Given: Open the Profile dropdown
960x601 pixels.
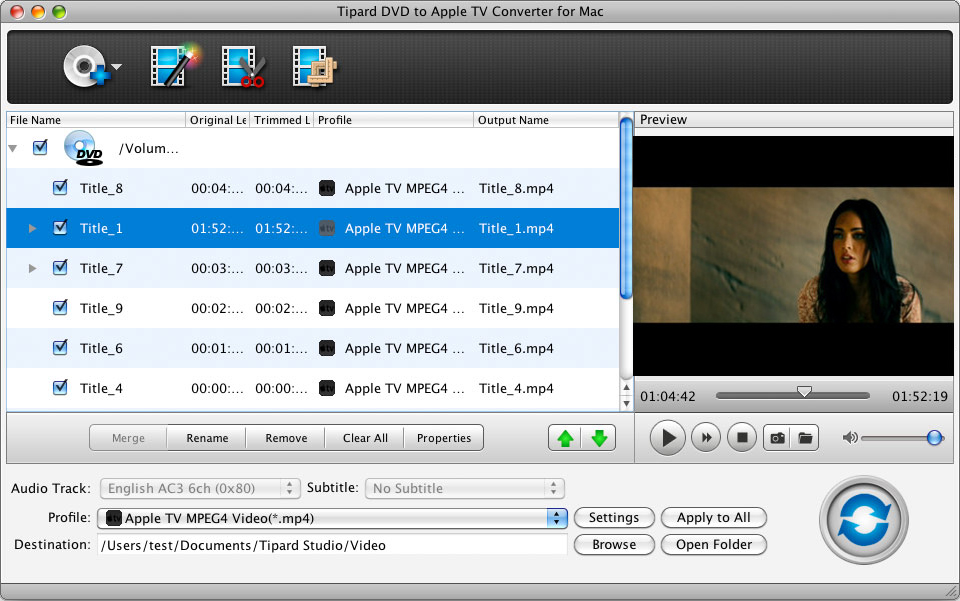Looking at the screenshot, I should pos(557,518).
